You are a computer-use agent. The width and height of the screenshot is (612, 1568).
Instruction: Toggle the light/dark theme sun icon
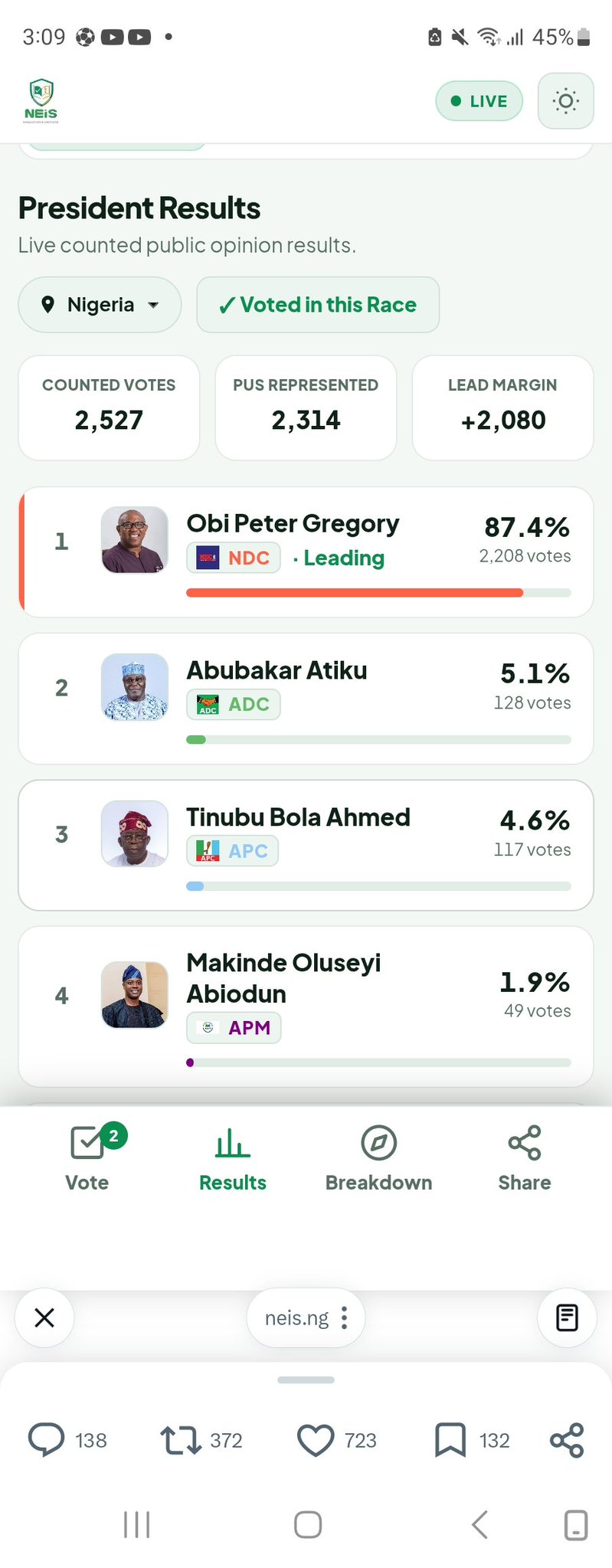[565, 101]
